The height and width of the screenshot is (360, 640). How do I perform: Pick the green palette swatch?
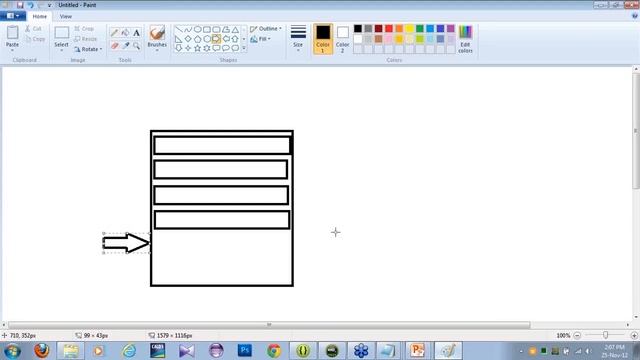click(420, 29)
